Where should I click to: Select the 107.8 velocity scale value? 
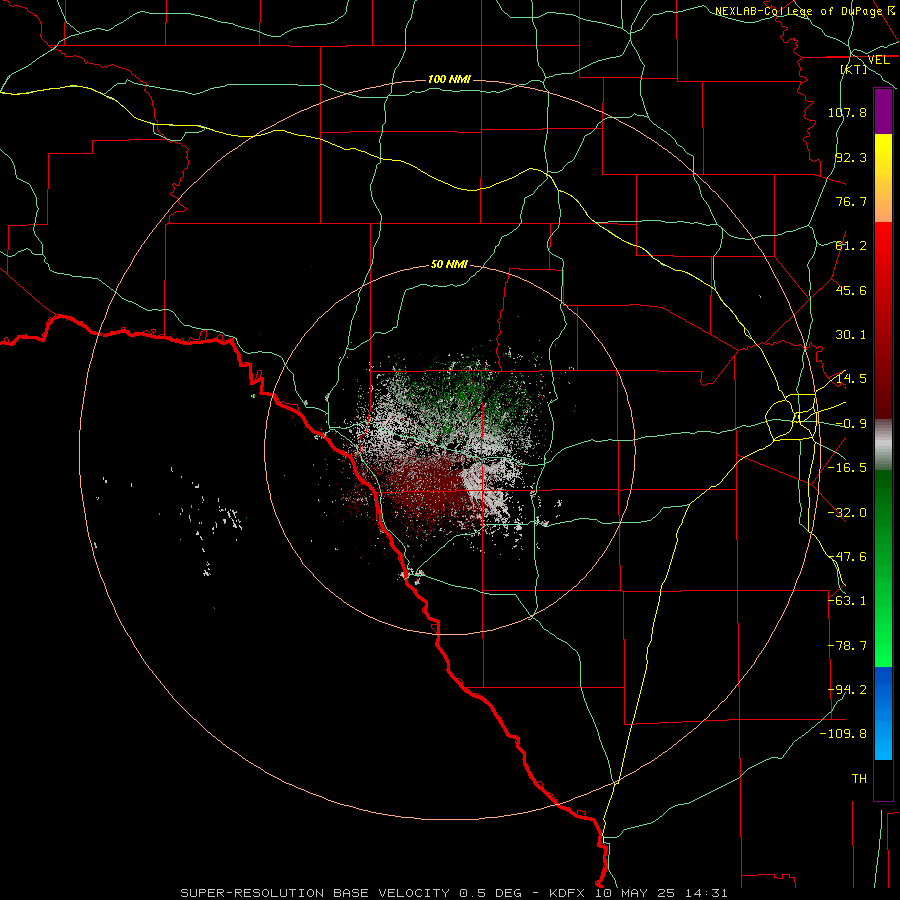coord(847,112)
